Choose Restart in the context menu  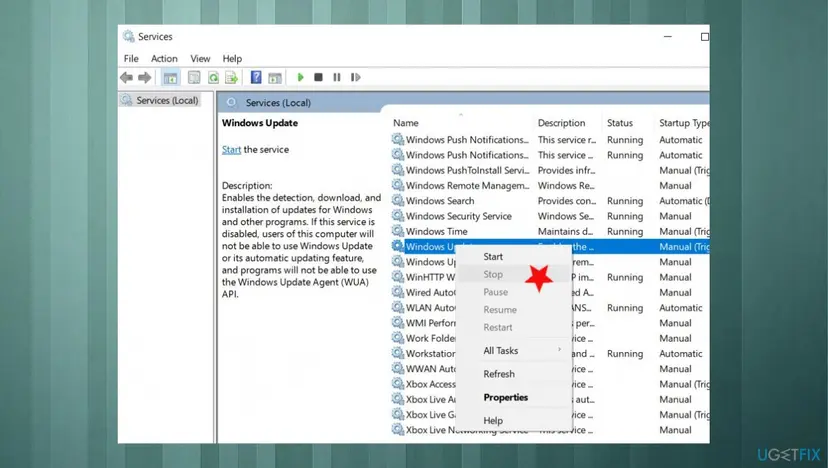[x=498, y=327]
